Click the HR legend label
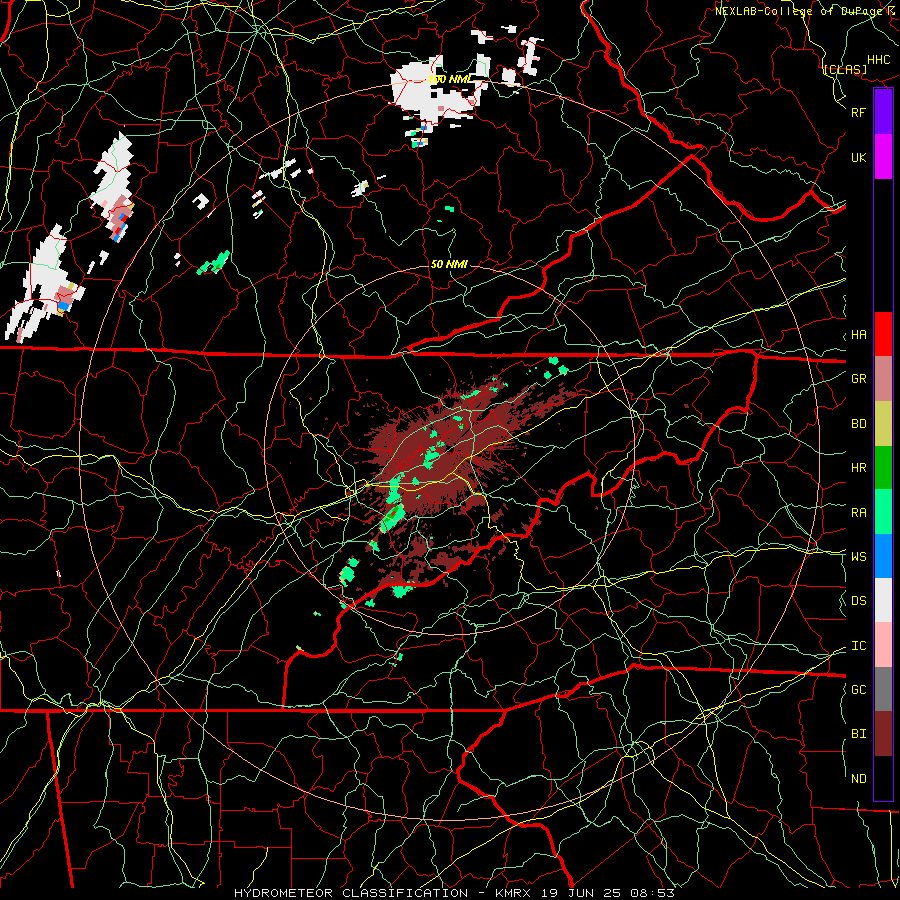 858,468
